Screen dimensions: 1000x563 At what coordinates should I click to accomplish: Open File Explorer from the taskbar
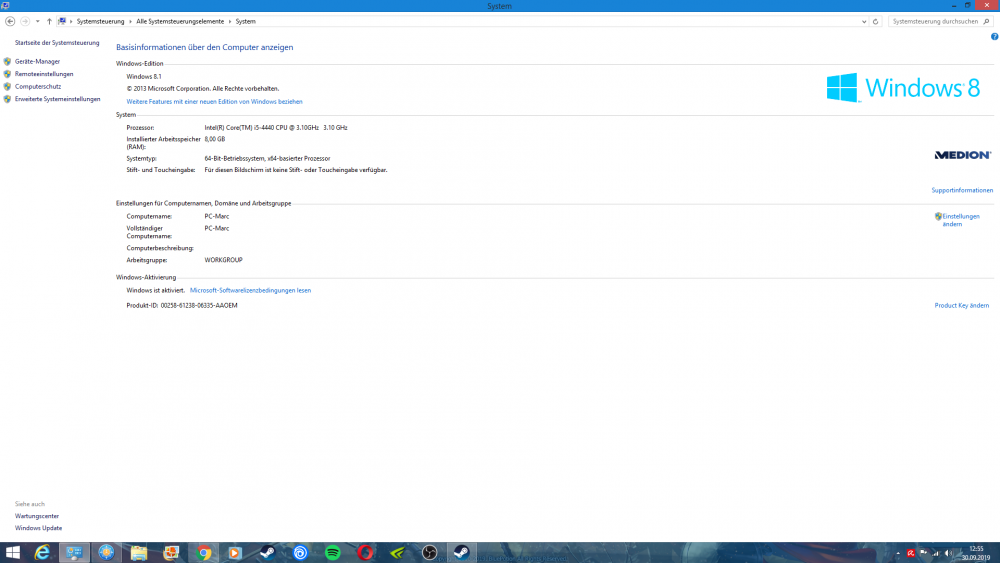pos(139,552)
